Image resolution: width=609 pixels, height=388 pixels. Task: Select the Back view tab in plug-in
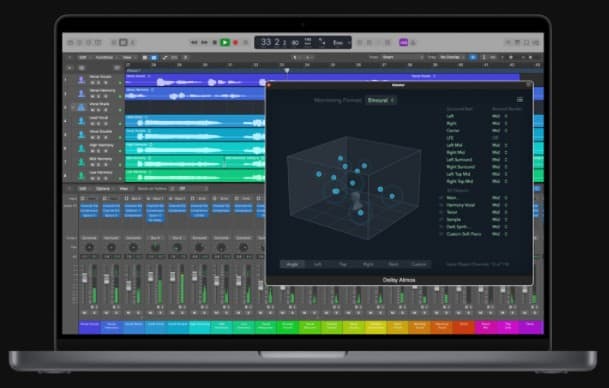(393, 264)
